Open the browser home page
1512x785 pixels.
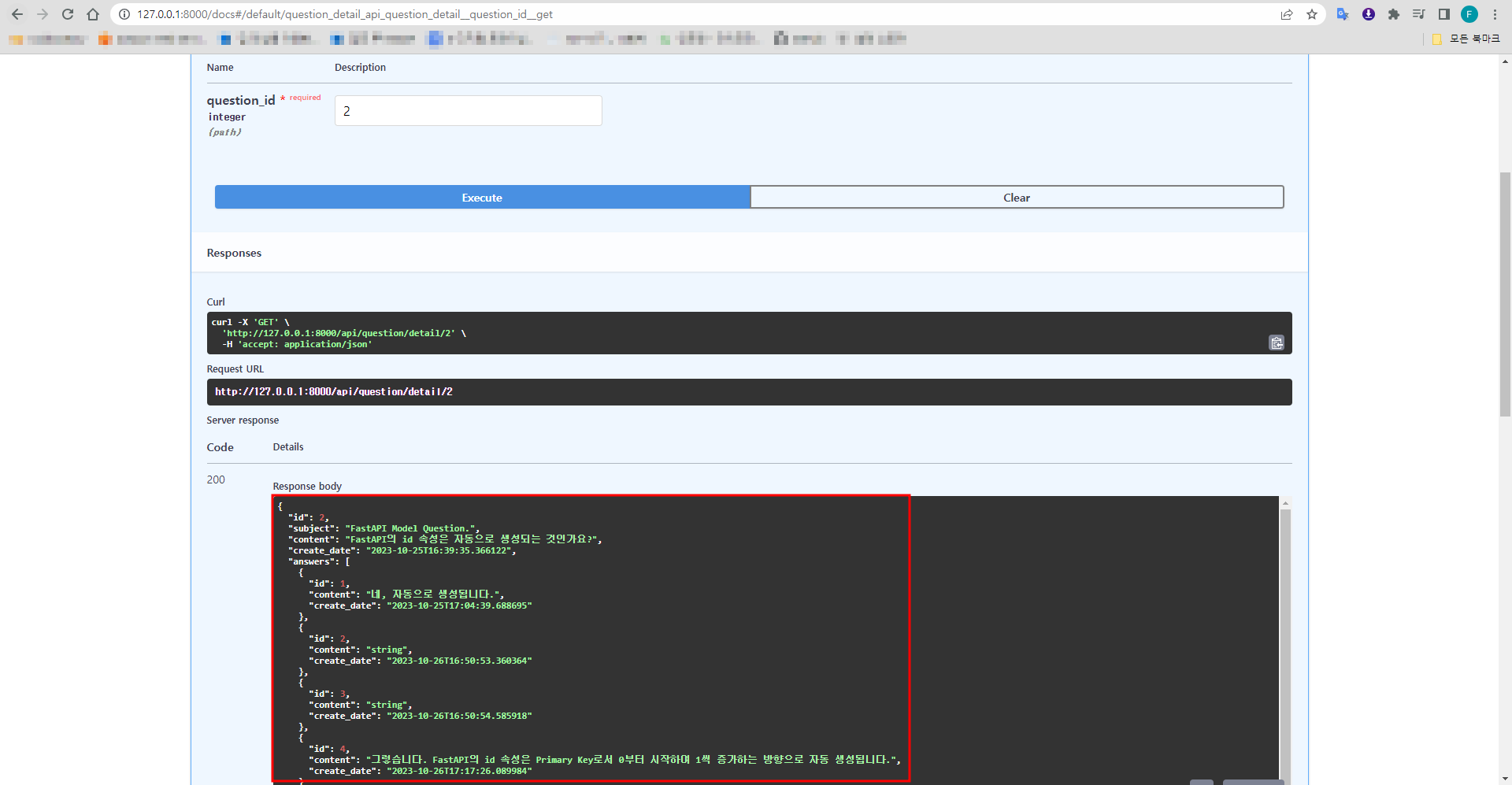pos(93,14)
